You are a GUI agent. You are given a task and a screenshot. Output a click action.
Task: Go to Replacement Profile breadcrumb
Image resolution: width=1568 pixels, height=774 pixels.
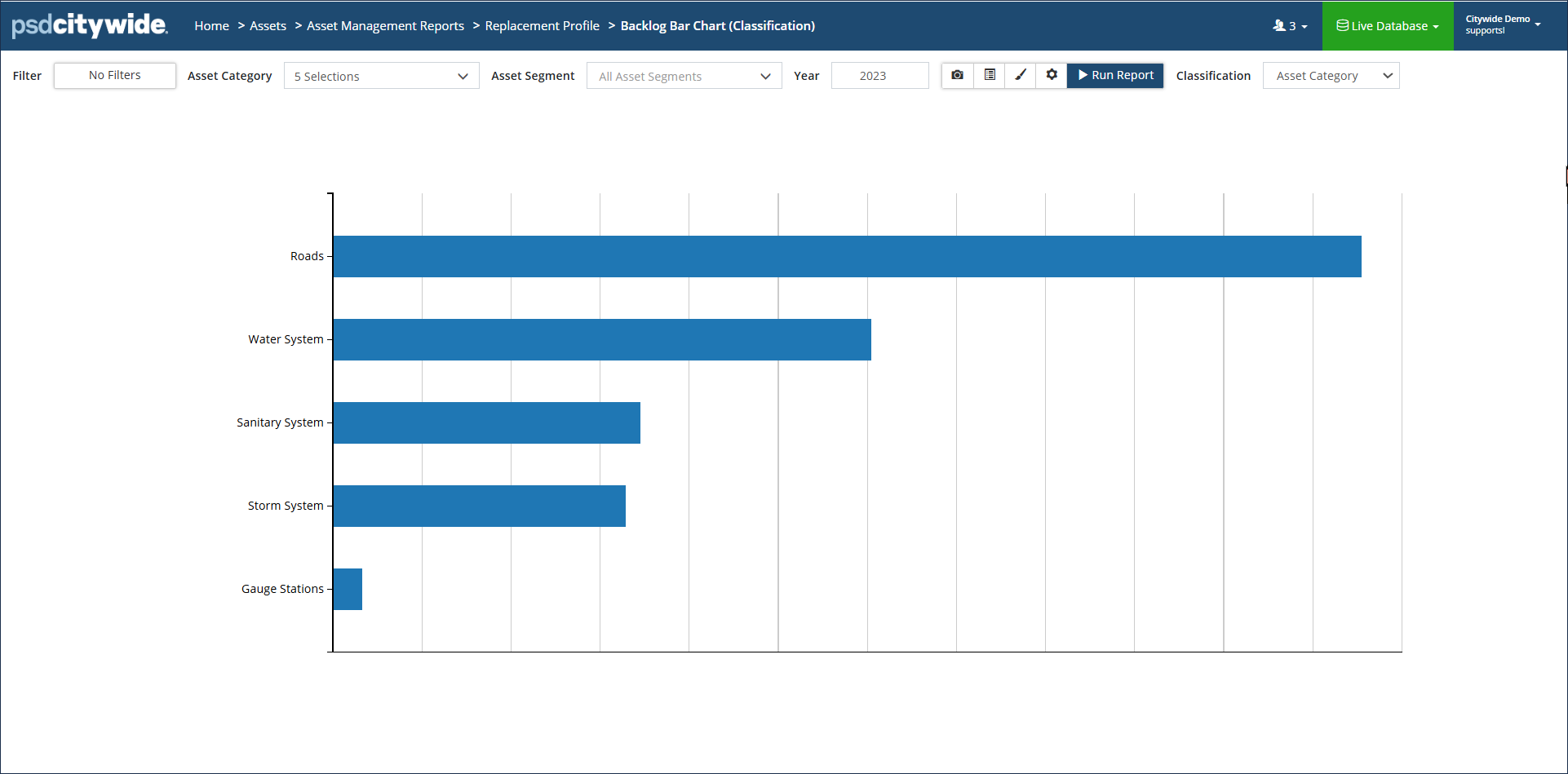click(542, 26)
